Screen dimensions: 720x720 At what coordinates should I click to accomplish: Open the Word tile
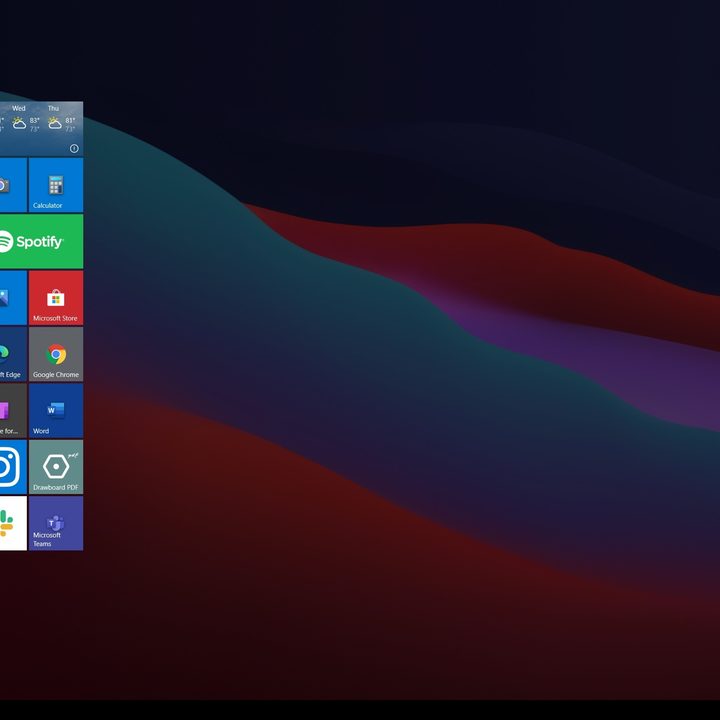click(56, 411)
